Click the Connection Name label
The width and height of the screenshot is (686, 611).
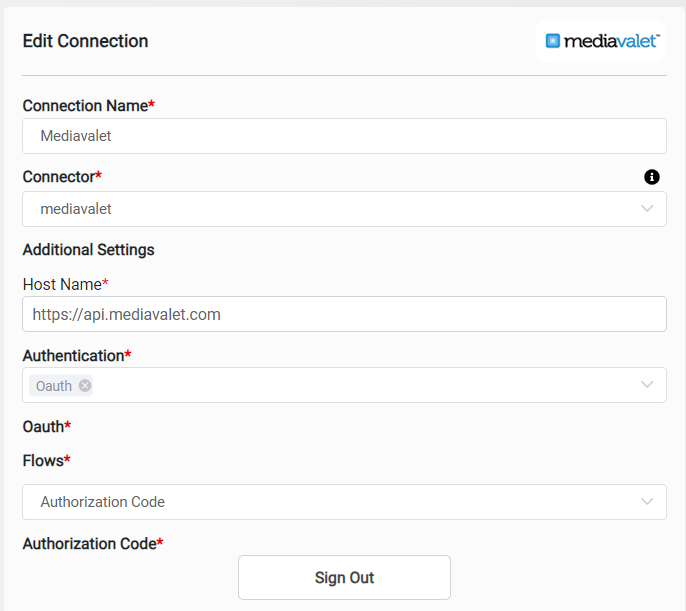click(85, 106)
